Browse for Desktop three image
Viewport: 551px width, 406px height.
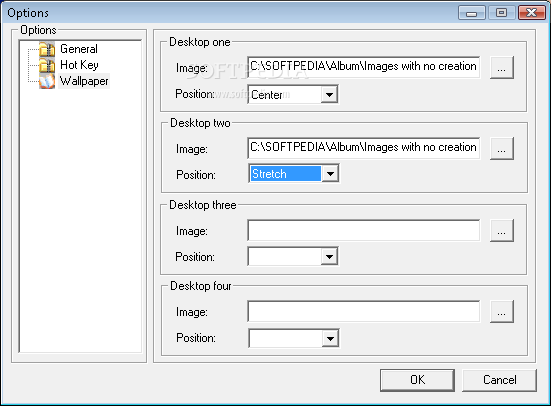point(501,230)
